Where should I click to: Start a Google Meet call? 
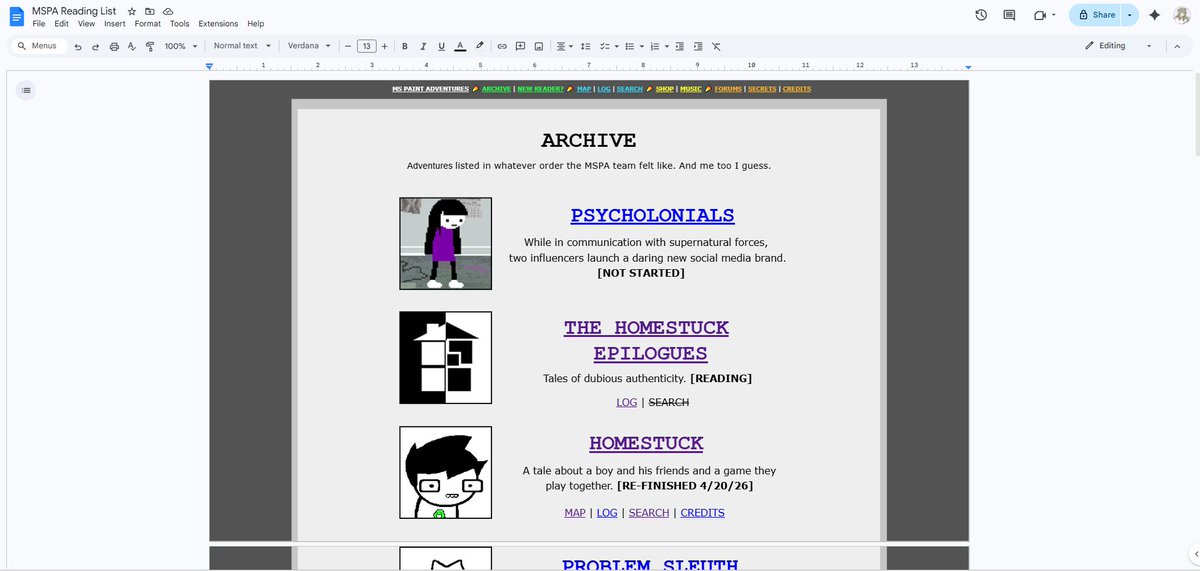coord(1040,15)
